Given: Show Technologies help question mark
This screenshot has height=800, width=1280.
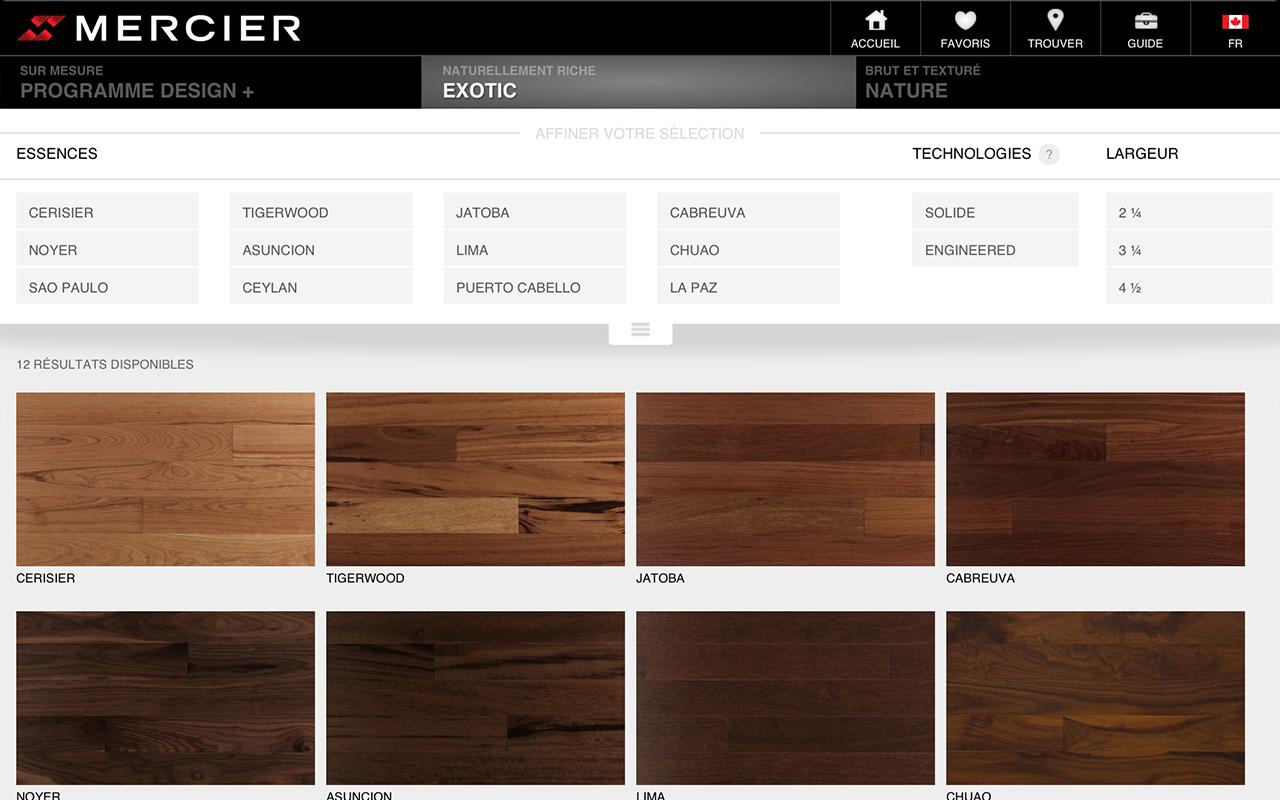Looking at the screenshot, I should 1048,154.
